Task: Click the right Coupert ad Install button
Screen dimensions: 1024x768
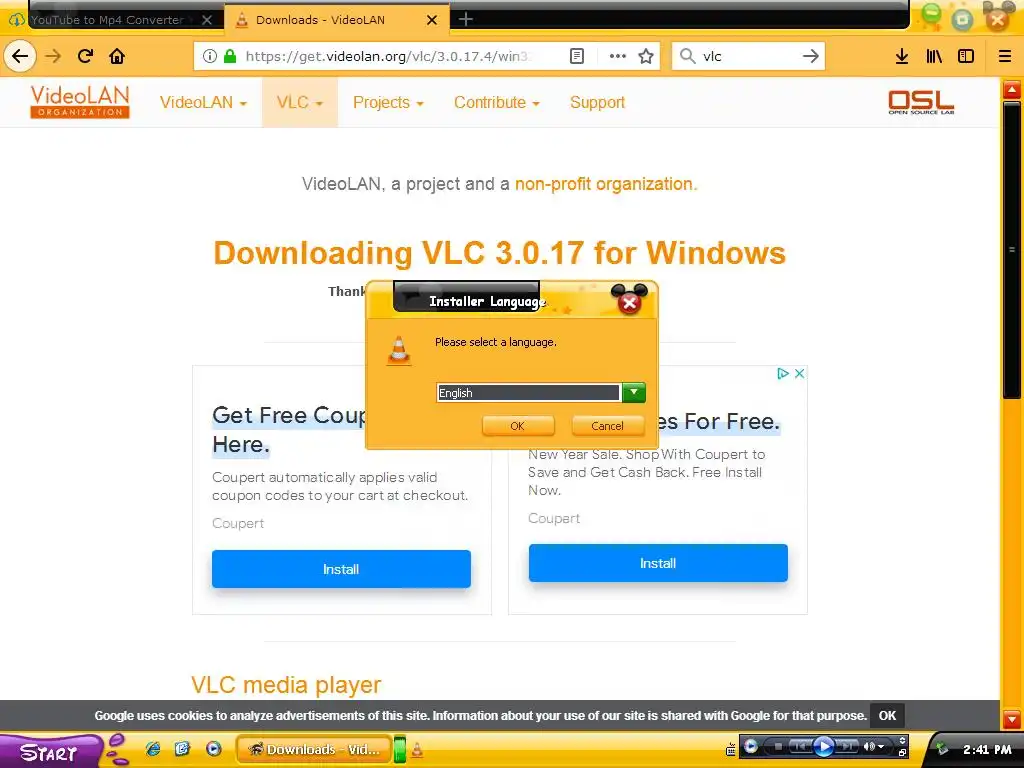Action: point(658,563)
